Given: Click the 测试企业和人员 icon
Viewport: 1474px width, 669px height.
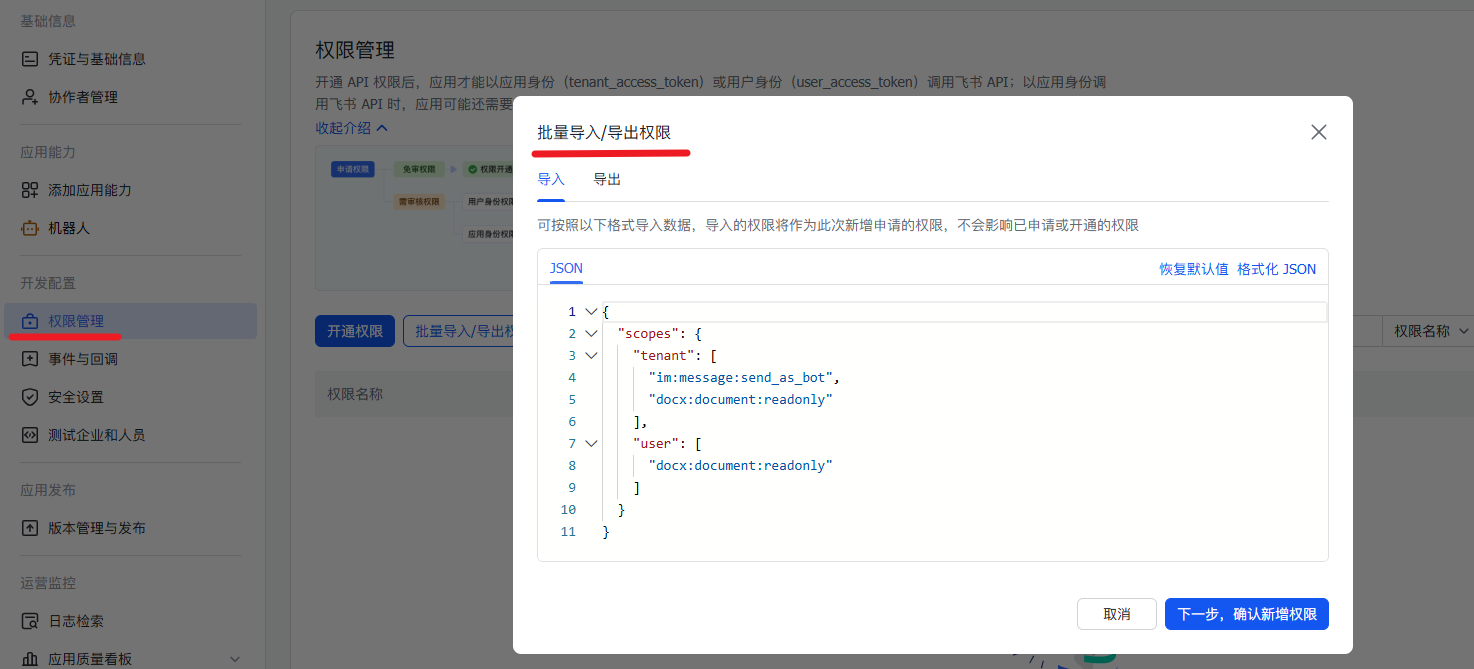Looking at the screenshot, I should point(30,435).
